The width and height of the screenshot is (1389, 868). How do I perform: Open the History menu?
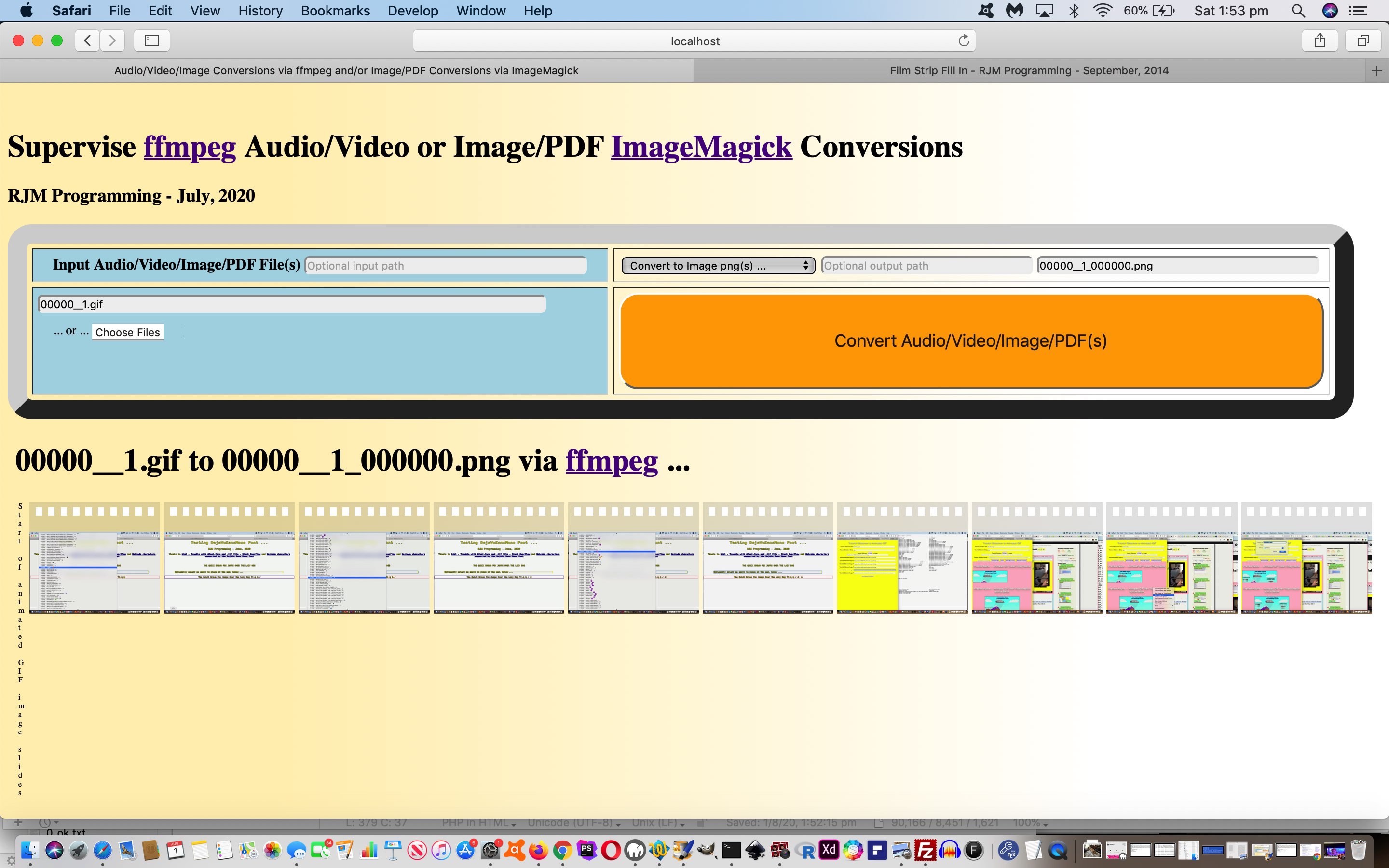[x=260, y=11]
